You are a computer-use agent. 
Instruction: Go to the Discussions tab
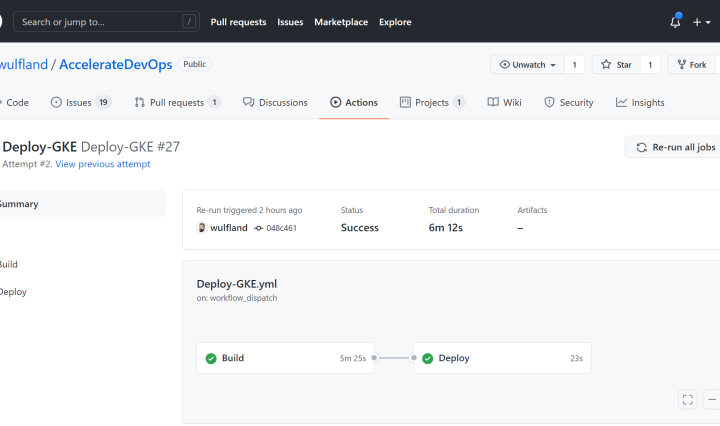[x=275, y=102]
